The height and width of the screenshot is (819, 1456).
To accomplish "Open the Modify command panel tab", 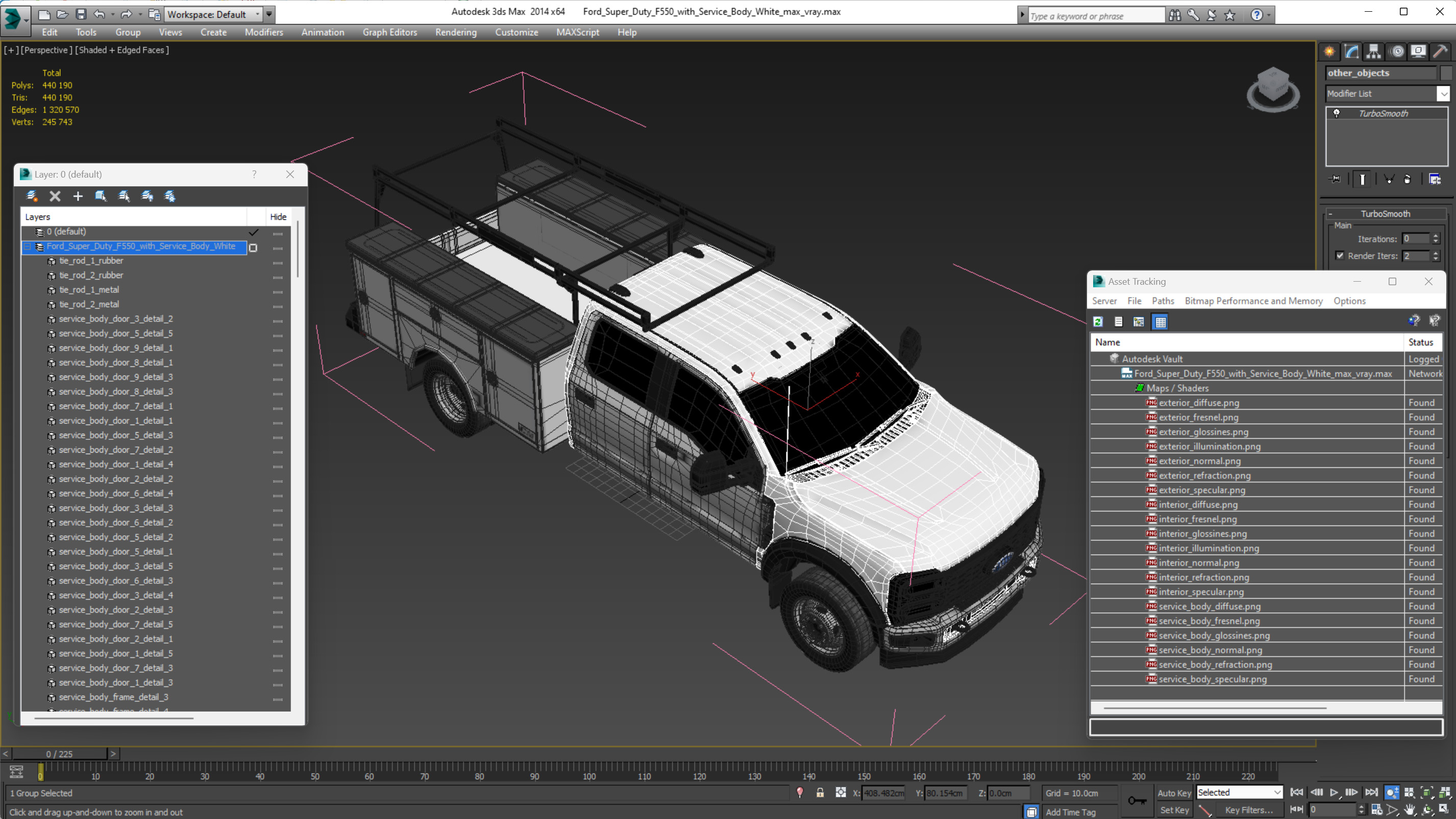I will [1351, 52].
